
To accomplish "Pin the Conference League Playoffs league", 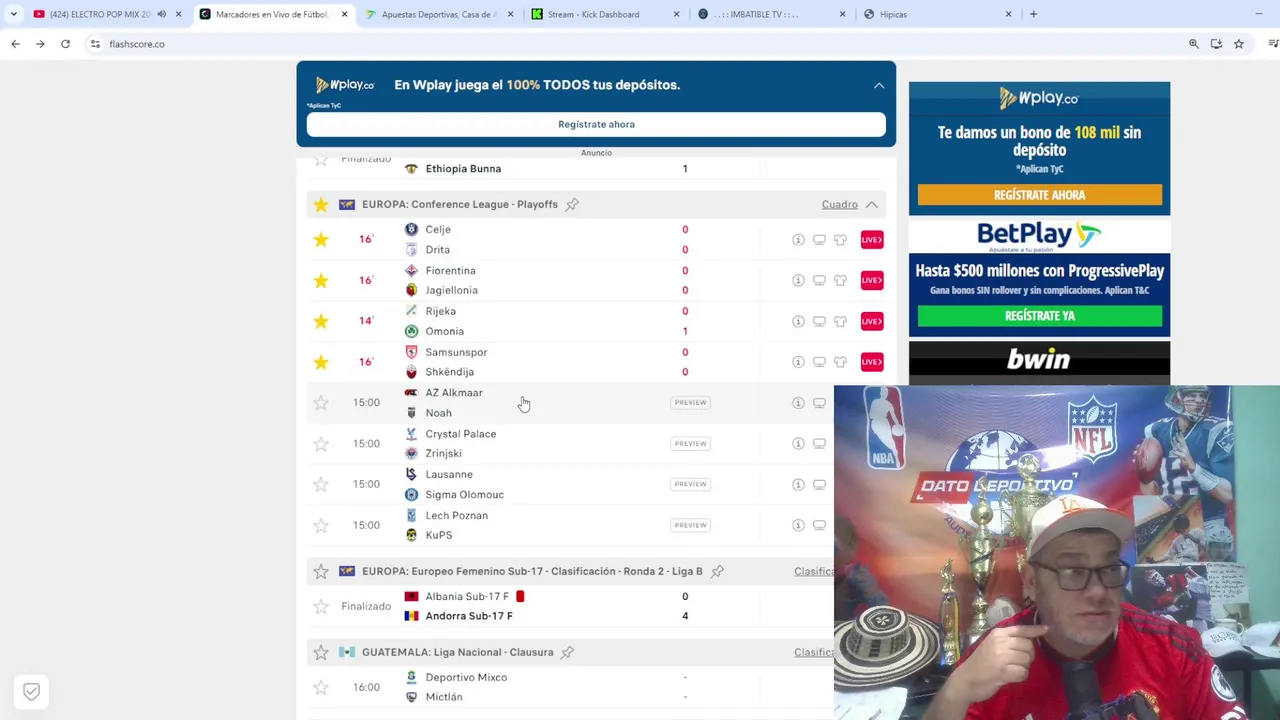I will pyautogui.click(x=572, y=205).
